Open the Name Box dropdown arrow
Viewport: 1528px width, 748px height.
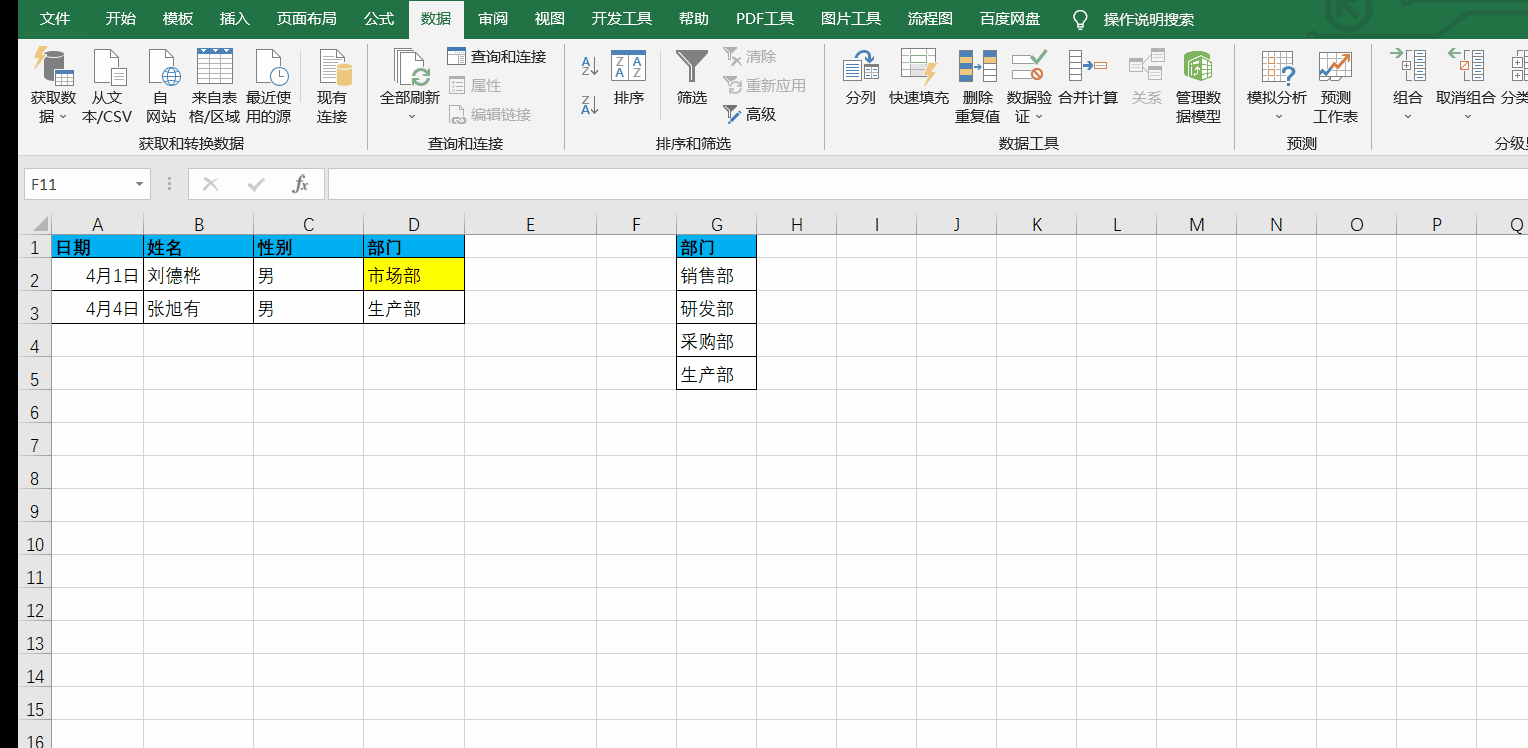point(139,185)
